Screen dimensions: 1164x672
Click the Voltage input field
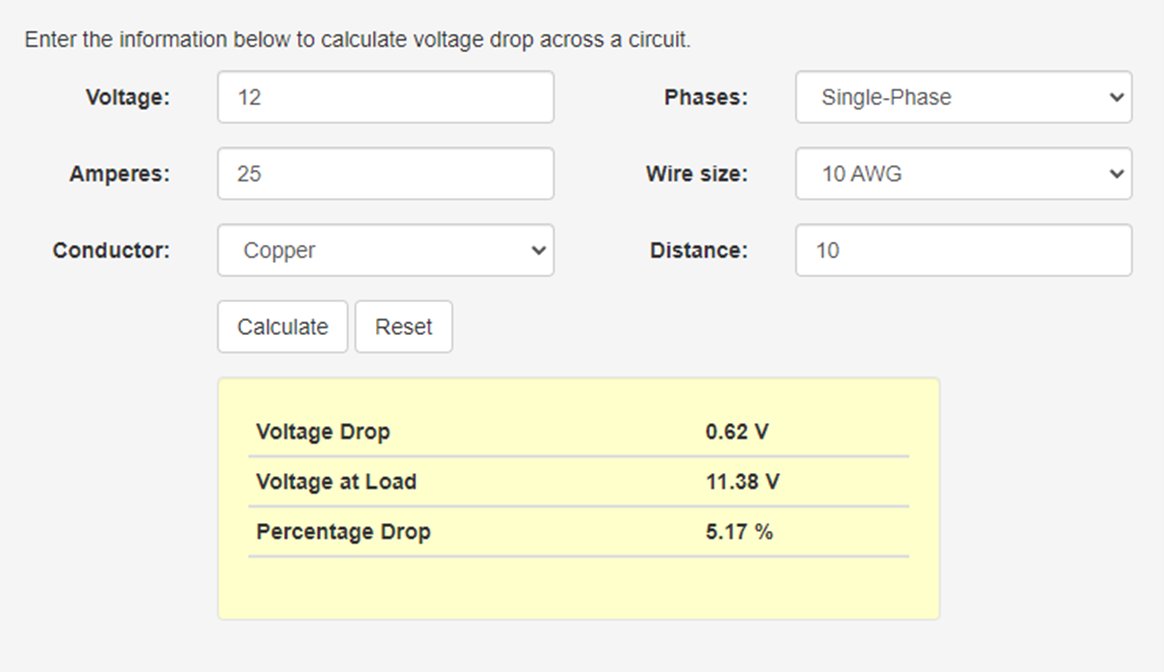tap(385, 97)
